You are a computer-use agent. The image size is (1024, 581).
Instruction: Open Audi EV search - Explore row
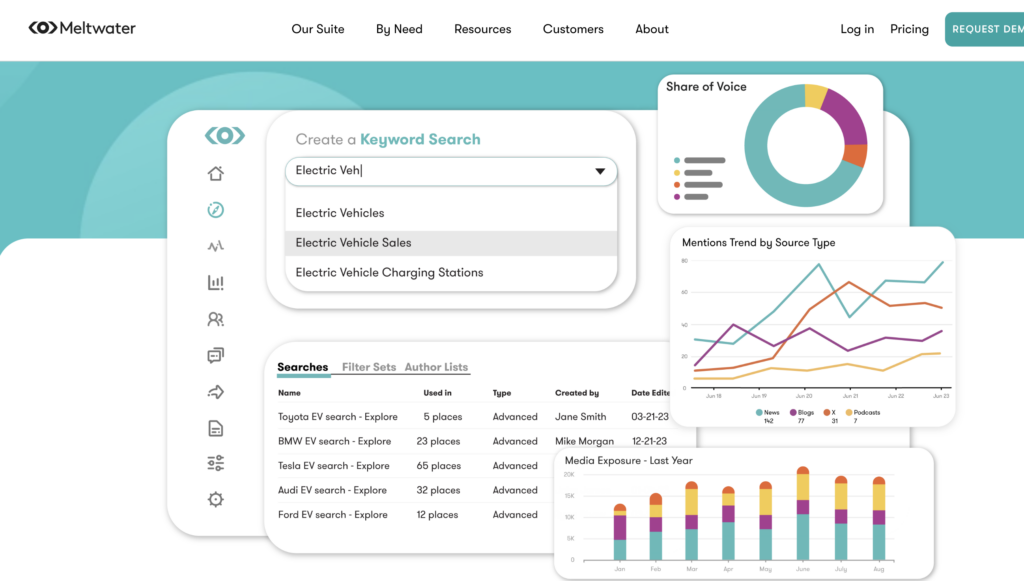click(332, 490)
